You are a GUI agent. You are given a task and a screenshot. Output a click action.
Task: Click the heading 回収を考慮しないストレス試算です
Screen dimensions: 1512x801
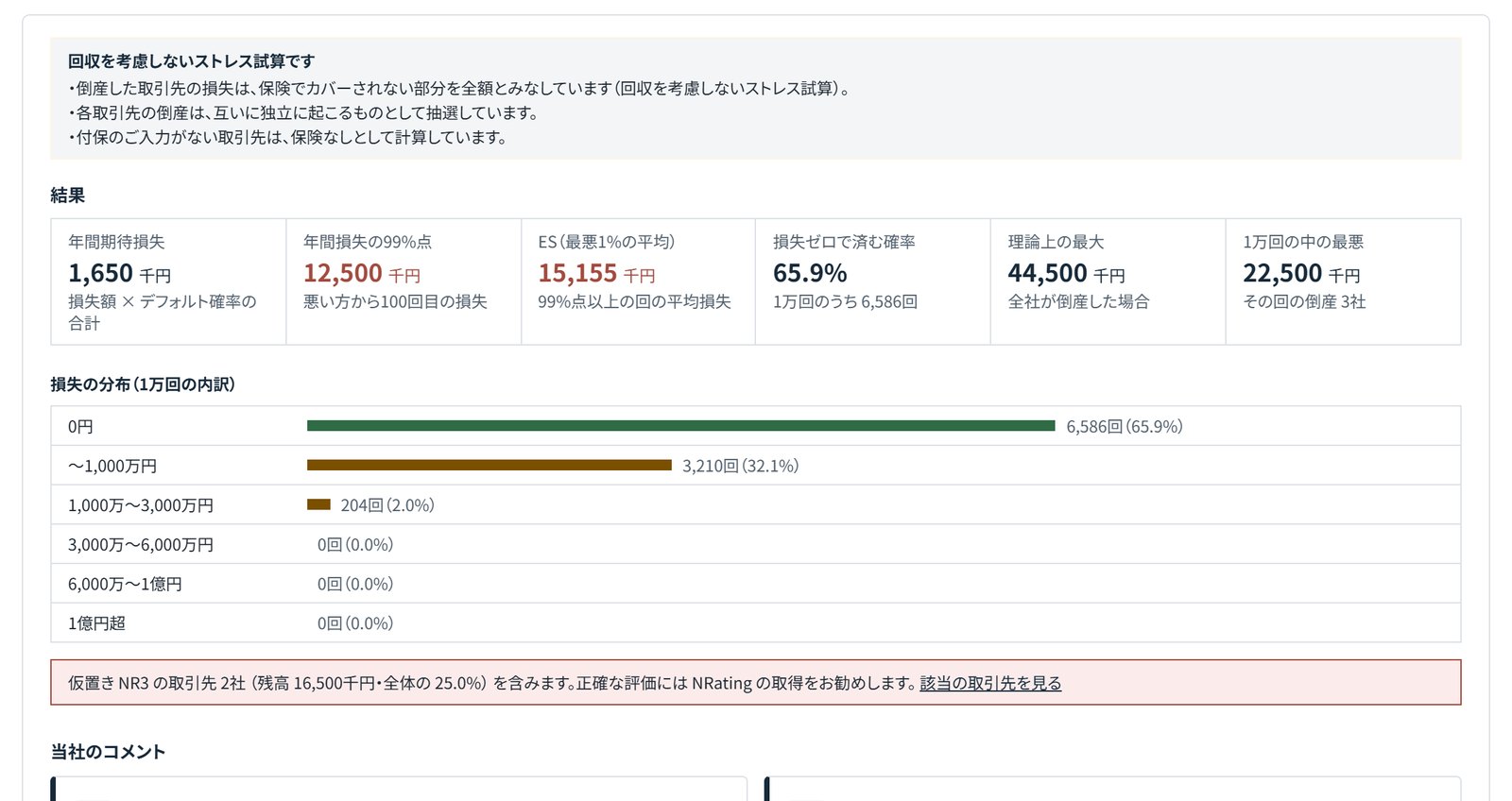191,61
